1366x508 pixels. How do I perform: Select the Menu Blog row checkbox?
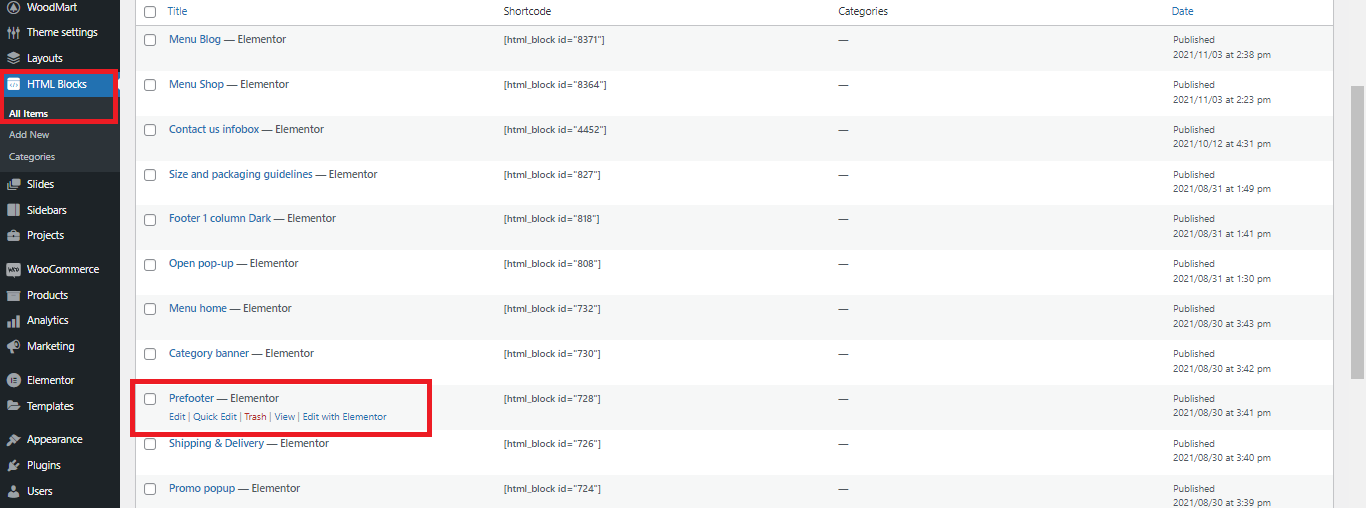click(x=150, y=40)
